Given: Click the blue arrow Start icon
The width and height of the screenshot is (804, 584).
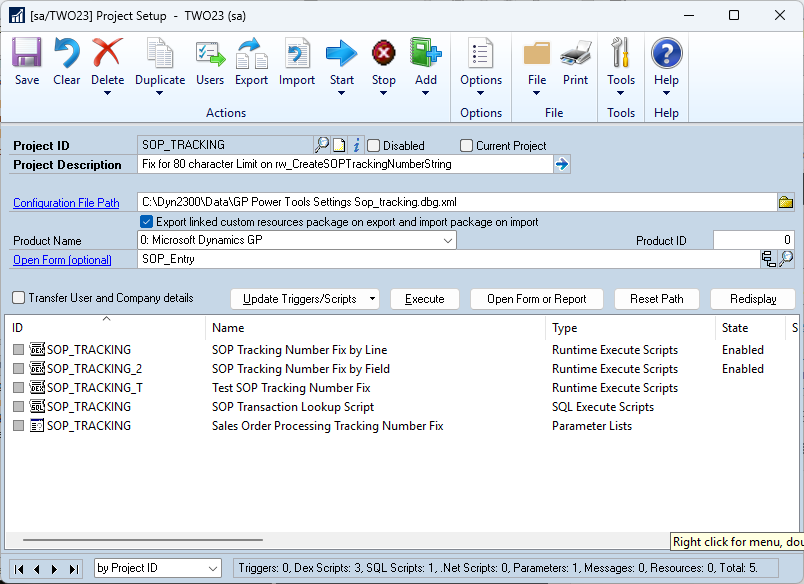Looking at the screenshot, I should 341,53.
